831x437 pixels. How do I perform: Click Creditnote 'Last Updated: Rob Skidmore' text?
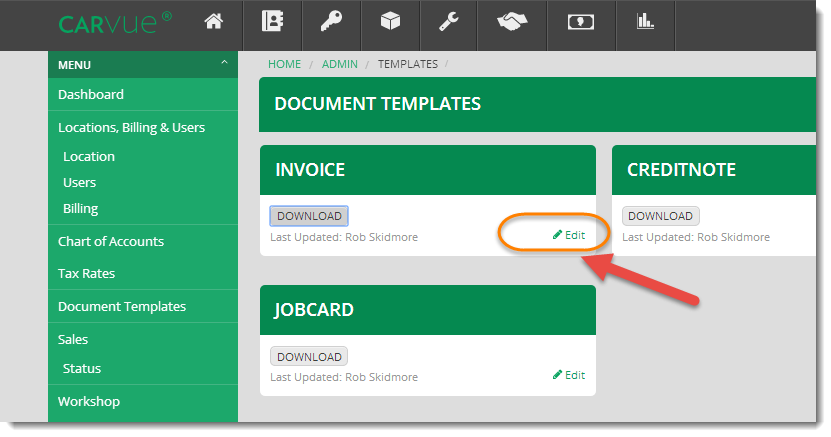click(x=696, y=237)
